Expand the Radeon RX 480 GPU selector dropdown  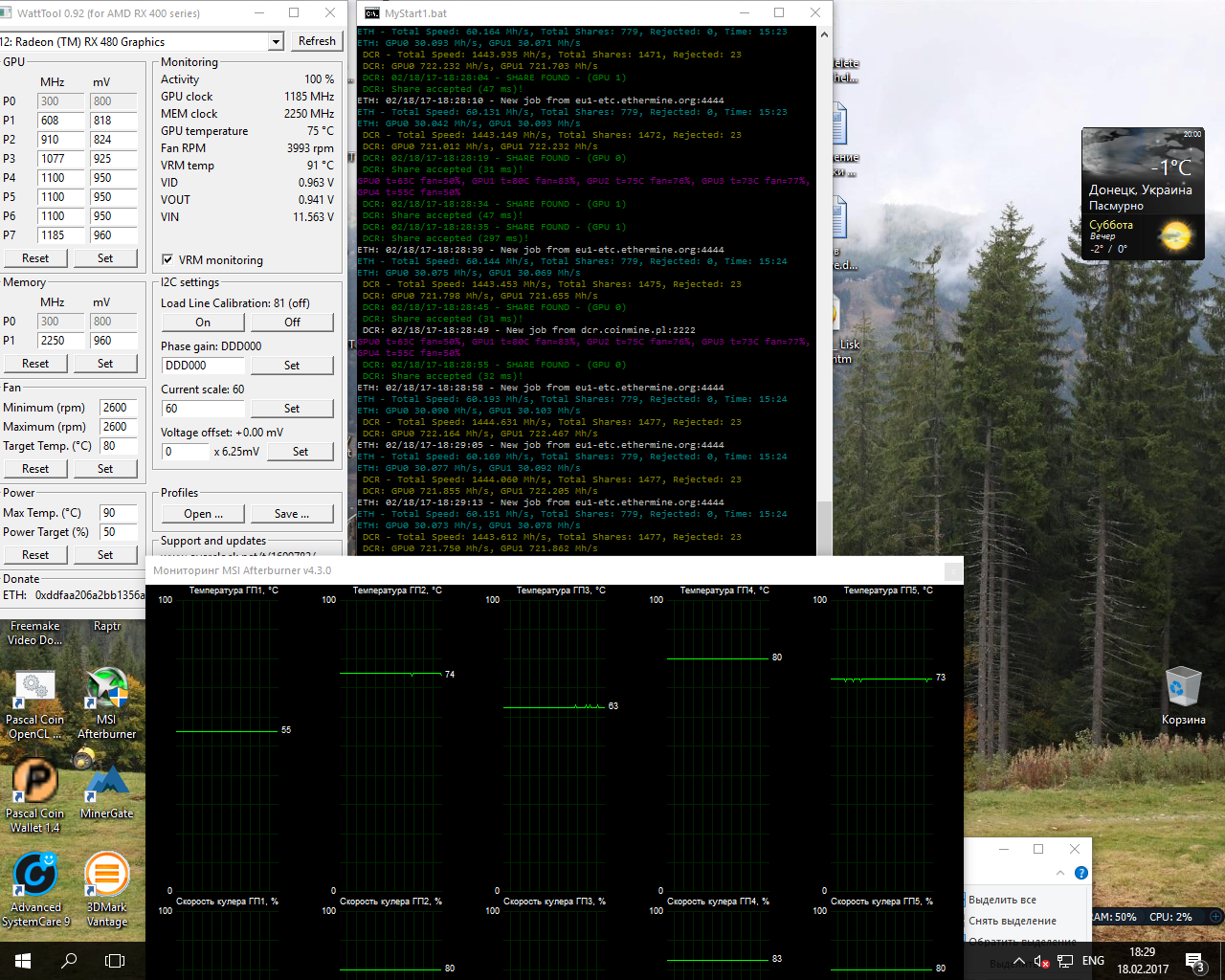[x=276, y=41]
